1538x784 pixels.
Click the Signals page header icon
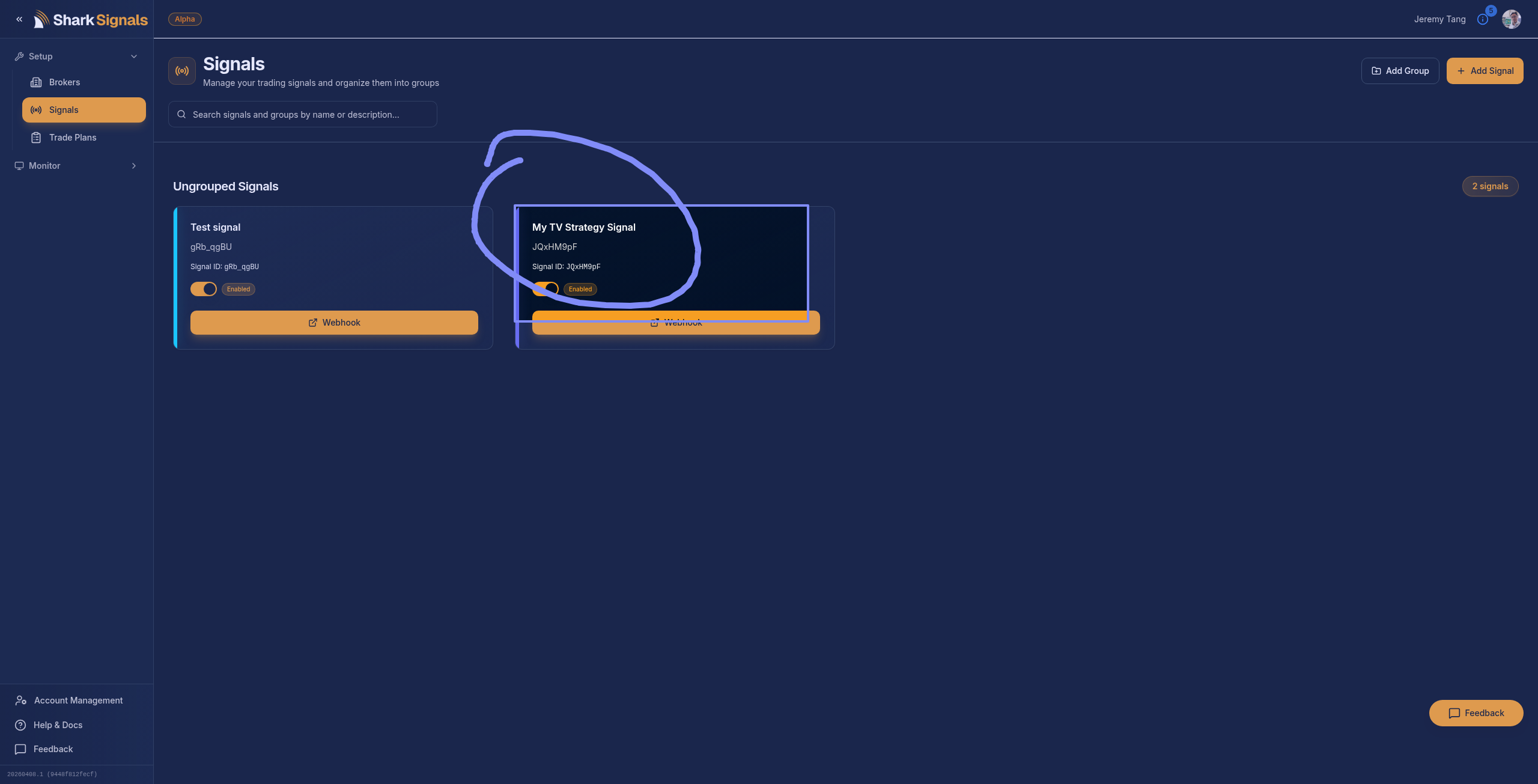click(182, 71)
